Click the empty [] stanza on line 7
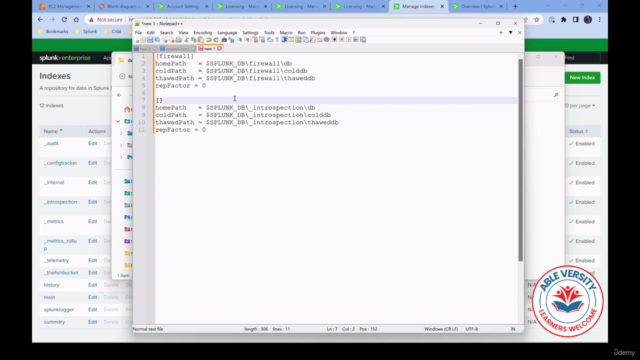 coord(159,100)
